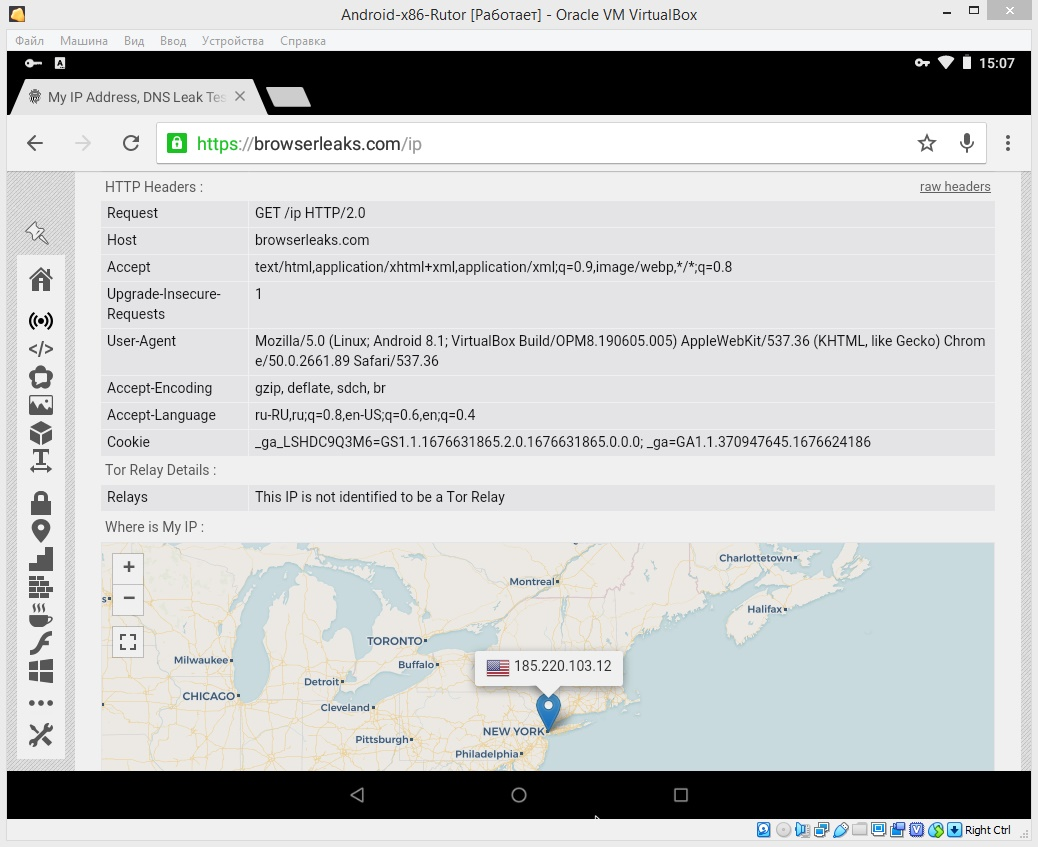Open the flower-shaped WebRTC icon
The width and height of the screenshot is (1038, 847).
(40, 377)
